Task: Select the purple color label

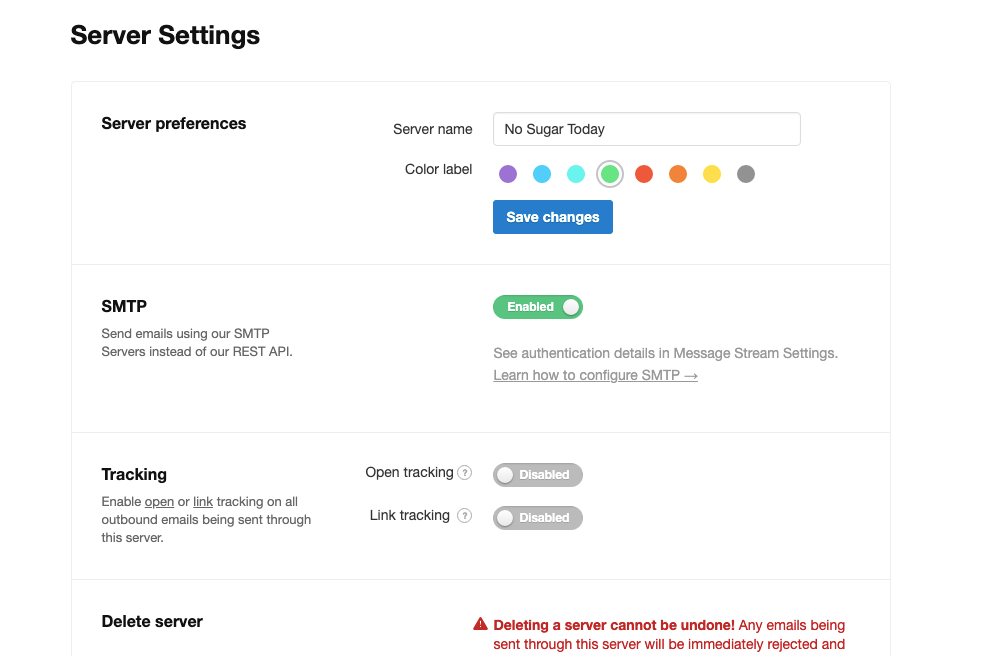Action: [x=508, y=174]
